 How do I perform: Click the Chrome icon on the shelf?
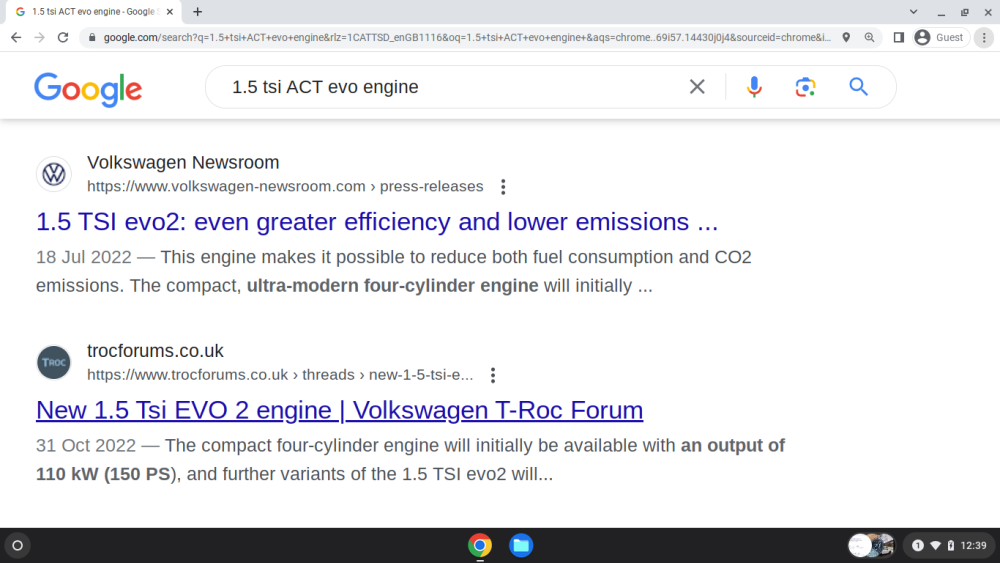click(480, 545)
